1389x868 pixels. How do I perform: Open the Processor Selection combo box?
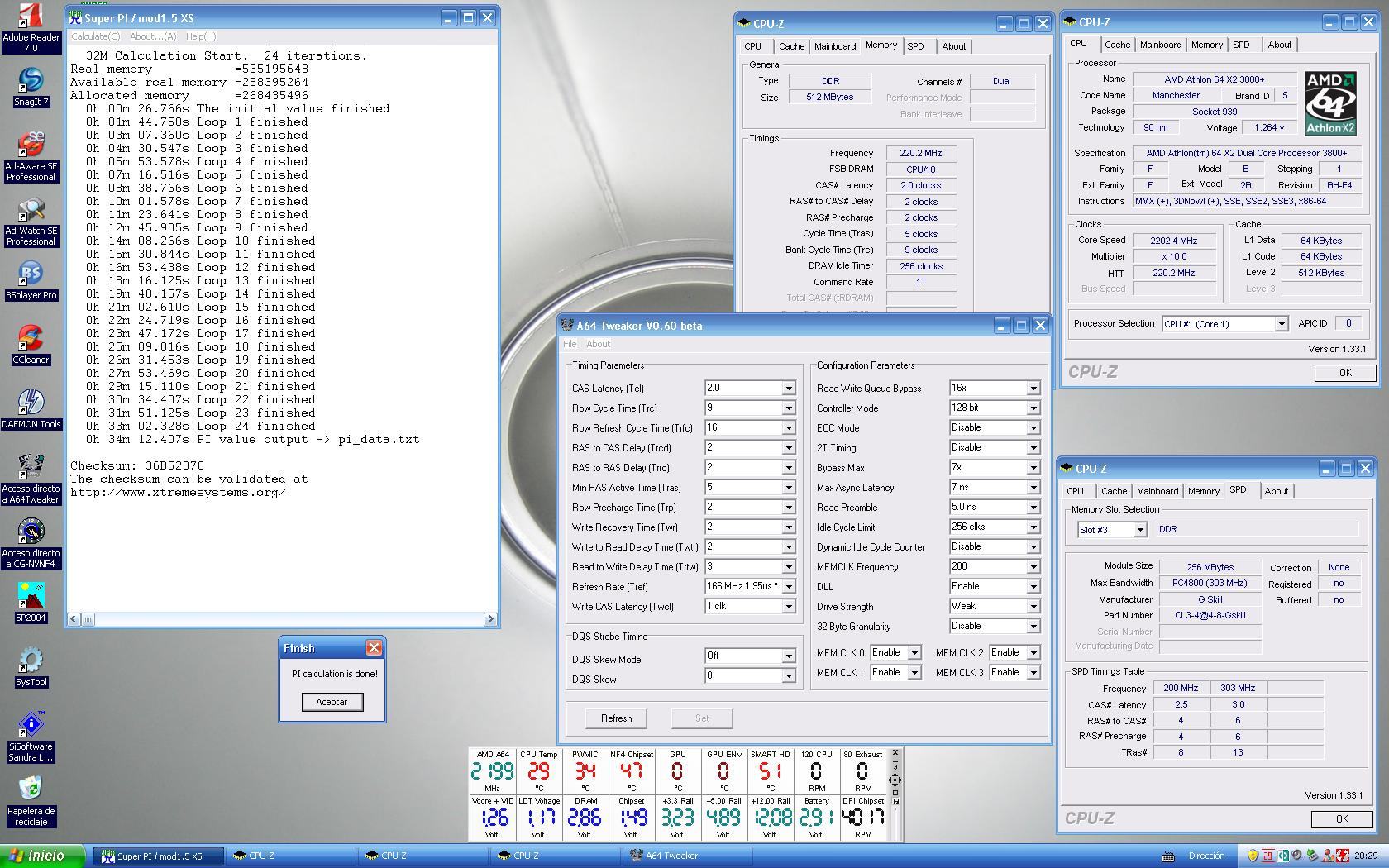1280,324
